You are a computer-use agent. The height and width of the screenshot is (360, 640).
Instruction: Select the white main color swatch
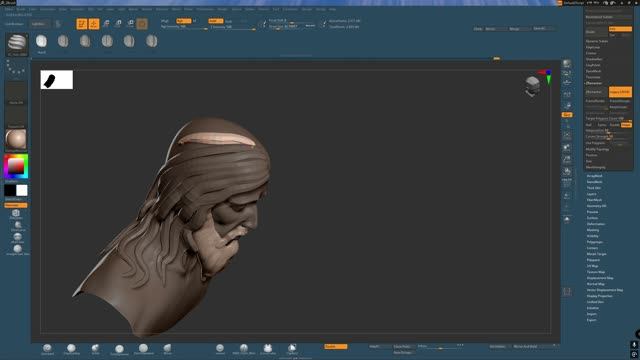22,190
